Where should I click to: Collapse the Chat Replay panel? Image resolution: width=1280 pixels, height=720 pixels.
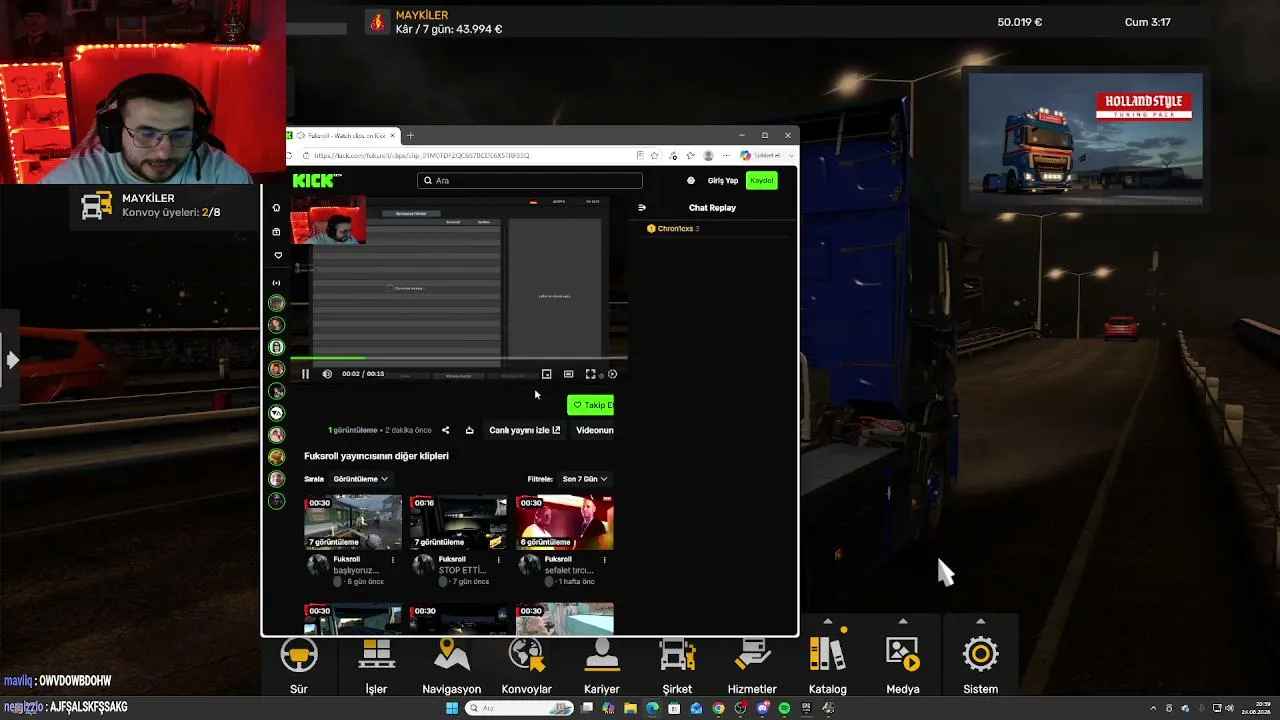pos(642,208)
